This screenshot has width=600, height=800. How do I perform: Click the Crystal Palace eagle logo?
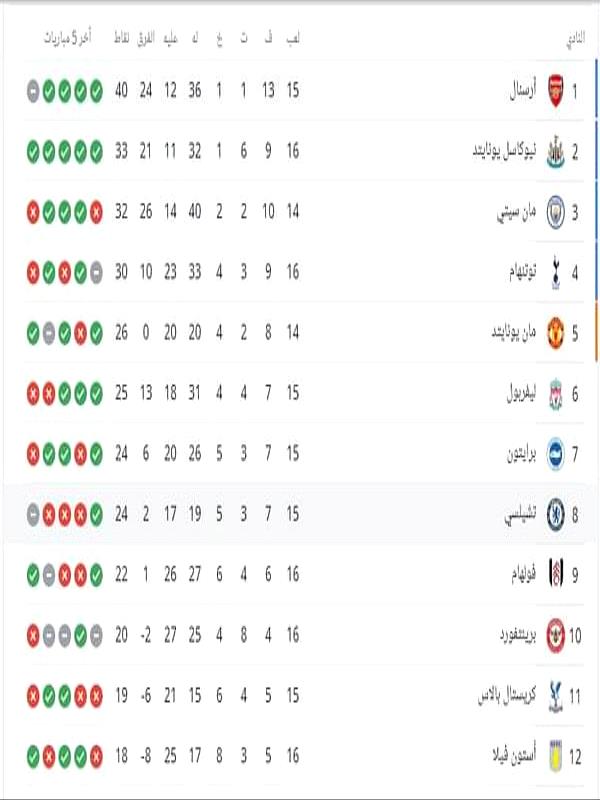[x=556, y=696]
